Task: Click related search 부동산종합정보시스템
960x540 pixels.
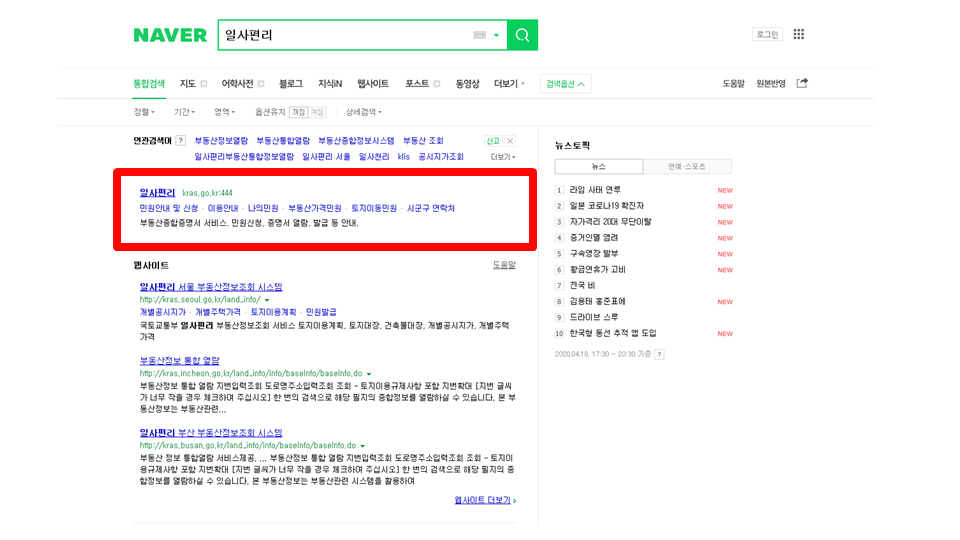Action: pyautogui.click(x=356, y=141)
